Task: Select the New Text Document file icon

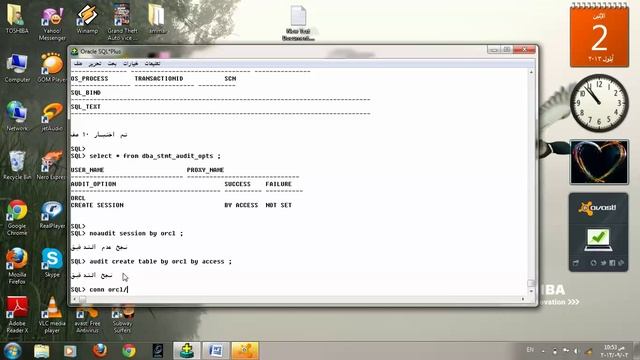Action: coord(298,23)
